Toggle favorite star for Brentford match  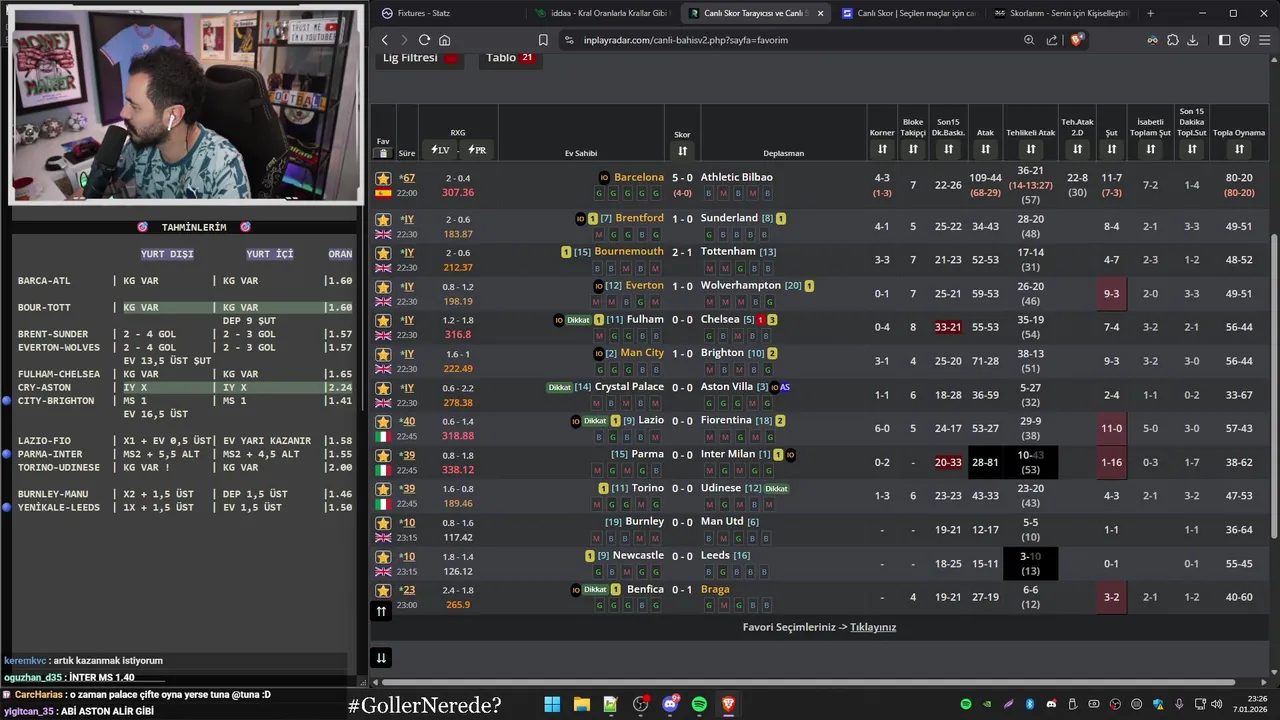[x=383, y=220]
